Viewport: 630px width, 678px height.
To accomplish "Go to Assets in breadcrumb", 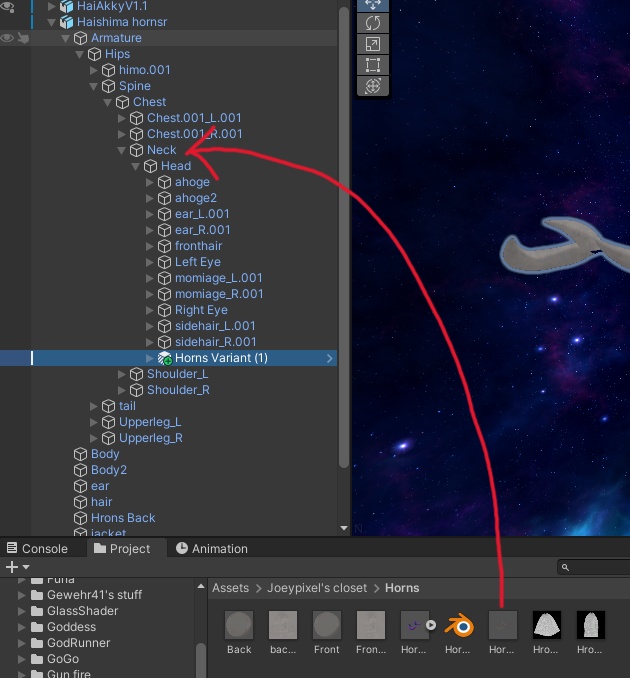I will pos(230,588).
